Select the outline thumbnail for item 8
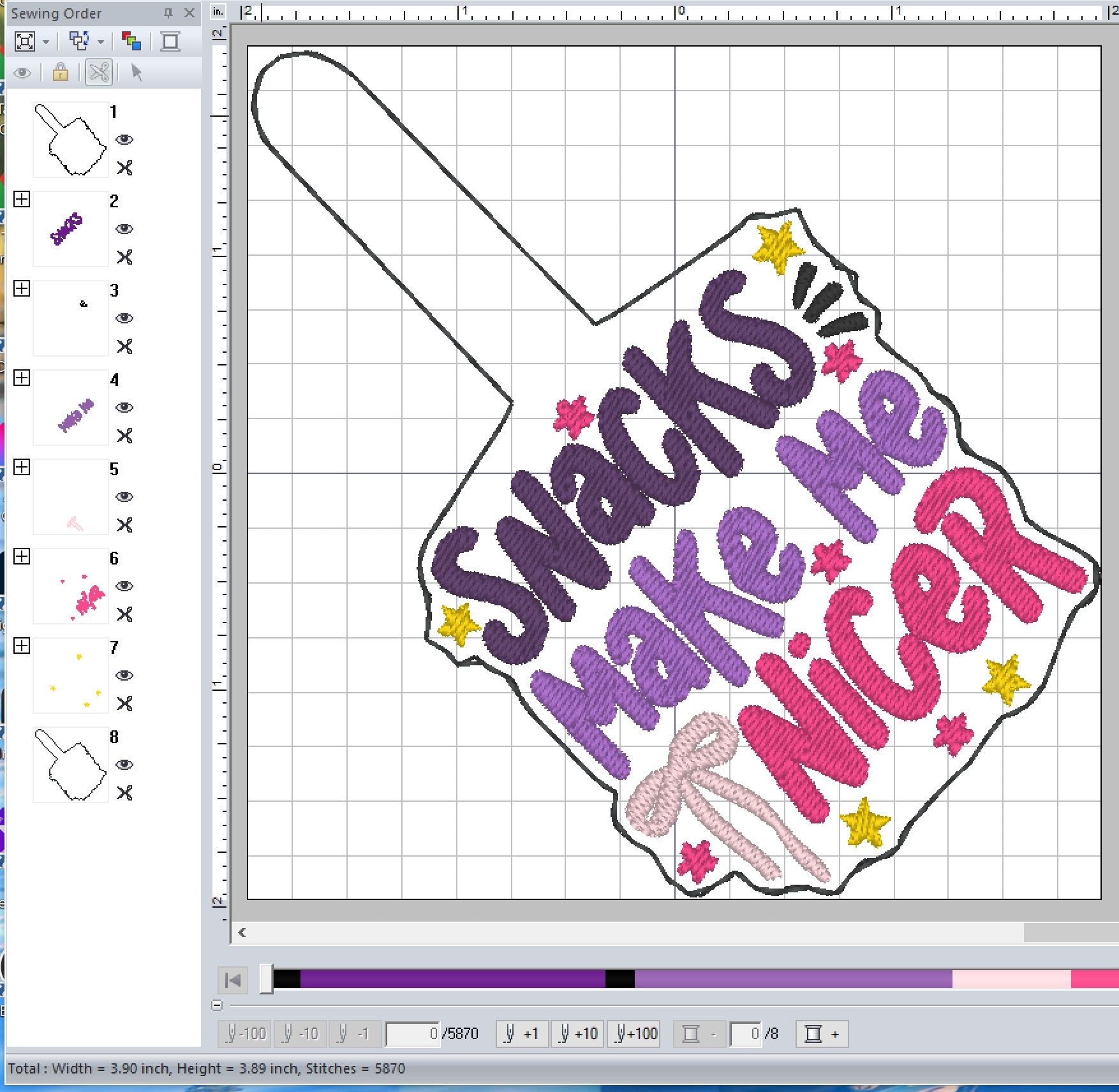 coord(71,765)
